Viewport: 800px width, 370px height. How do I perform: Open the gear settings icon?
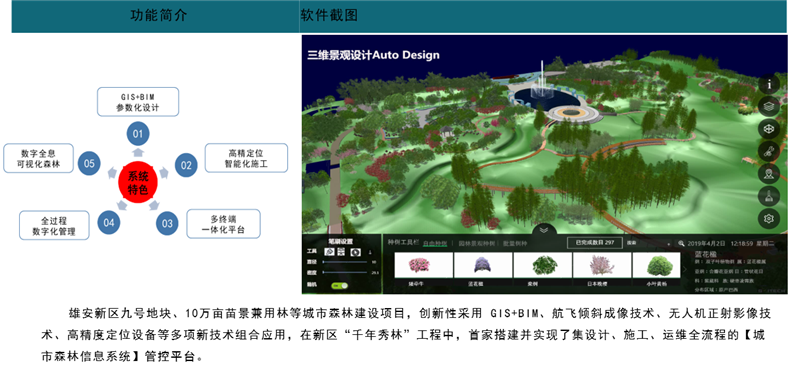(x=769, y=218)
